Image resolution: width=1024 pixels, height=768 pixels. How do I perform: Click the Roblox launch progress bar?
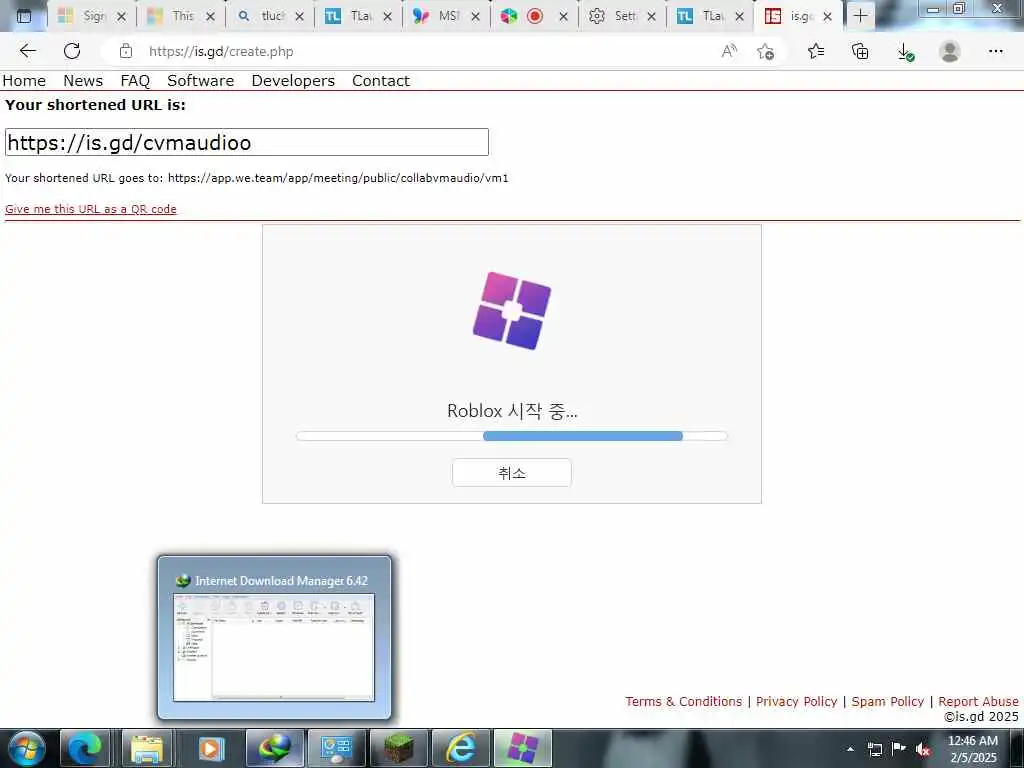pos(512,436)
